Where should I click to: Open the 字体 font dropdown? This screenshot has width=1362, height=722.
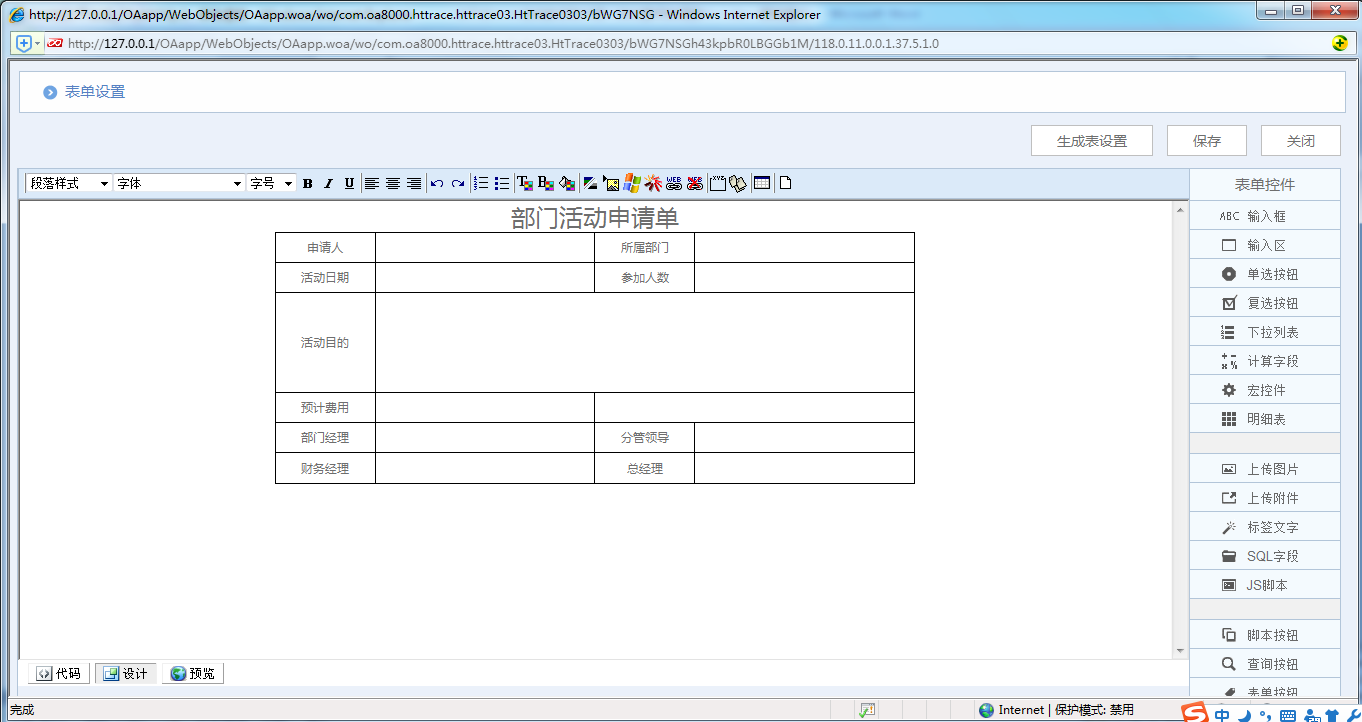pyautogui.click(x=179, y=183)
